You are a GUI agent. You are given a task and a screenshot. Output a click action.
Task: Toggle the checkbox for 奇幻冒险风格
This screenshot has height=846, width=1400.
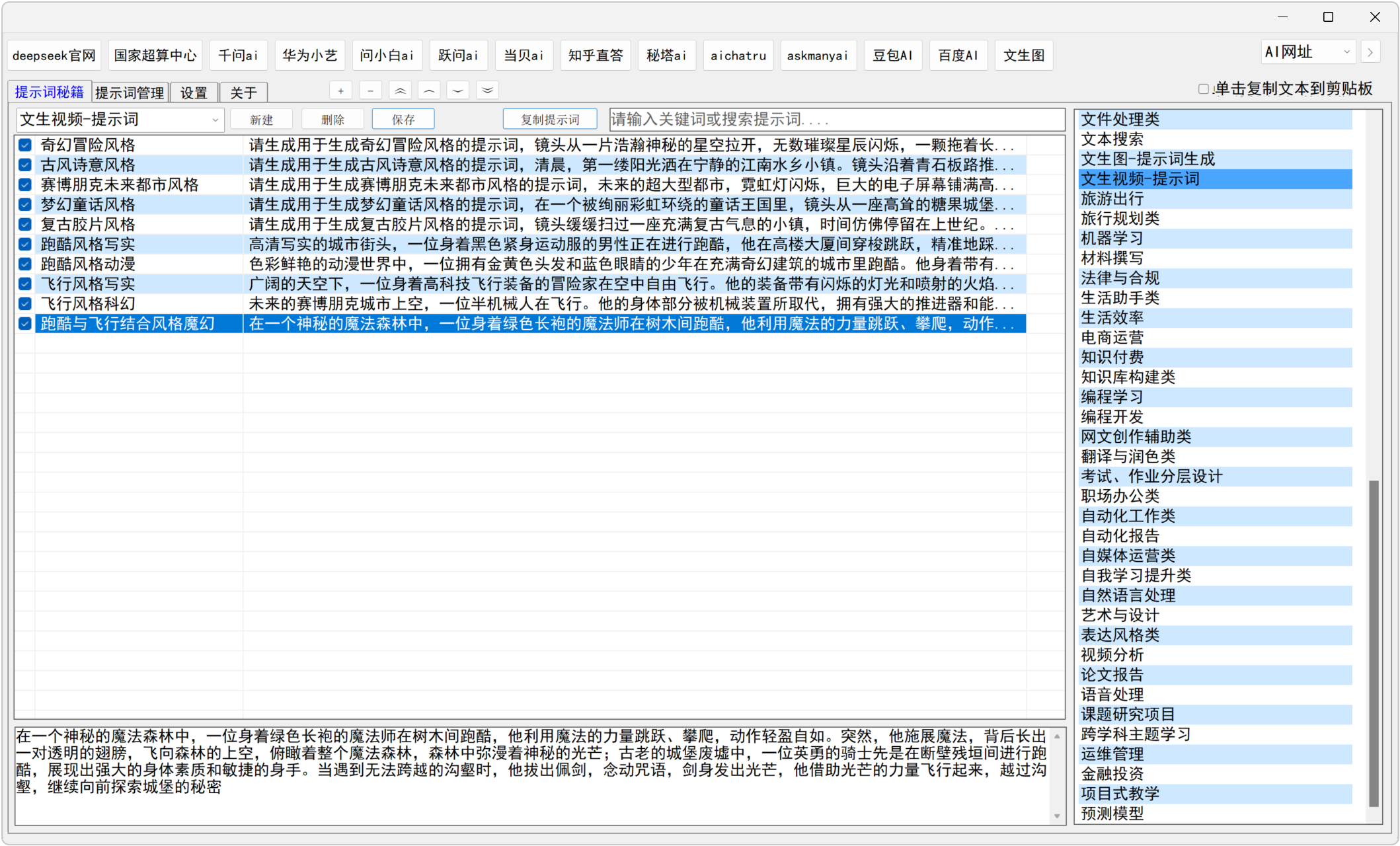[25, 145]
